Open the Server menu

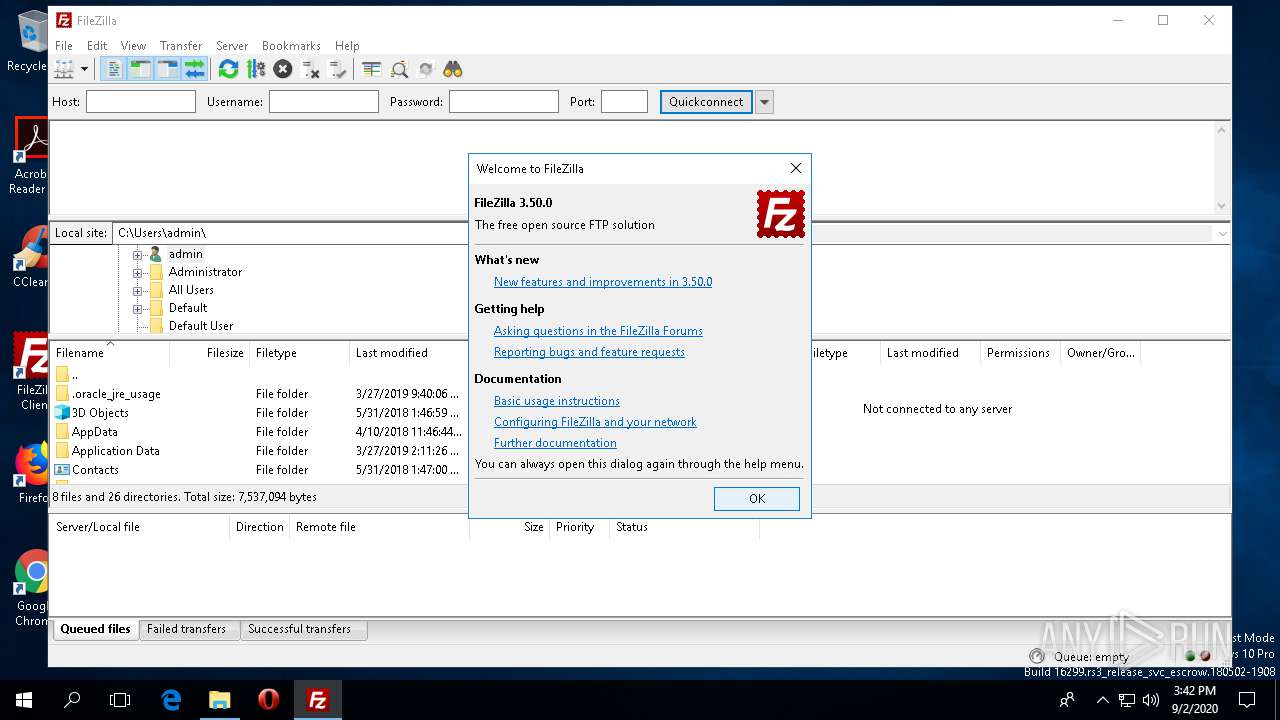point(232,46)
